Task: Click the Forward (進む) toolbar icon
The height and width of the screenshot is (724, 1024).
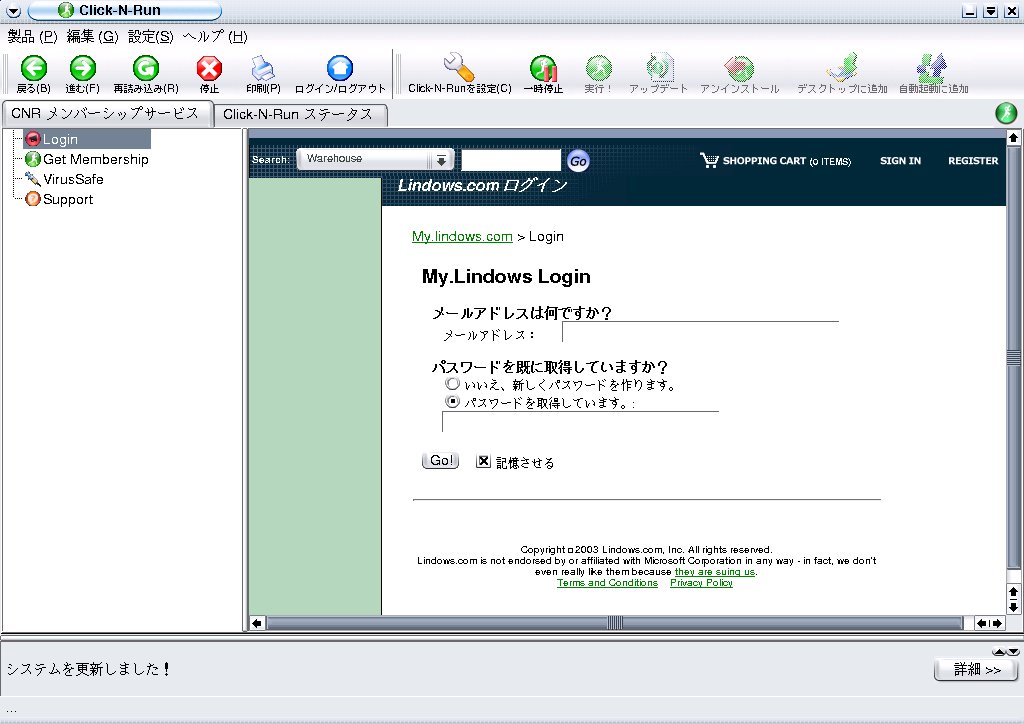Action: click(82, 68)
